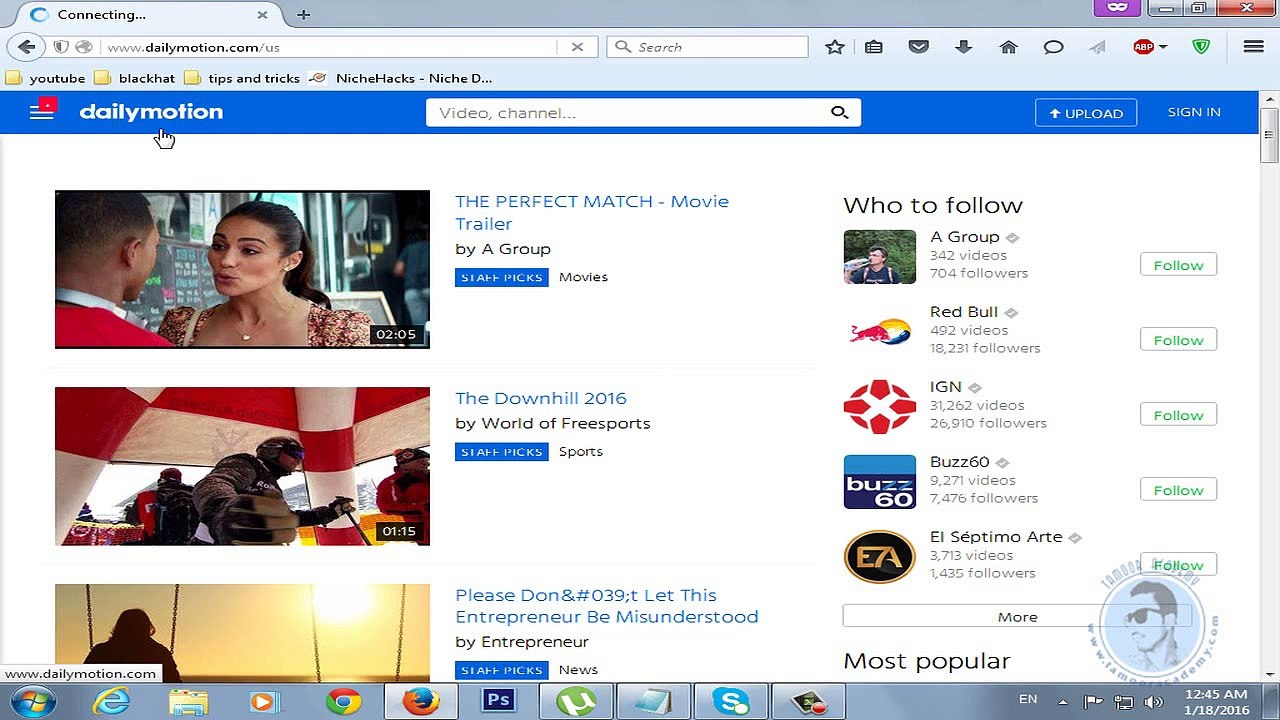
Task: Open the Dailymotion hamburger menu
Action: [x=42, y=111]
